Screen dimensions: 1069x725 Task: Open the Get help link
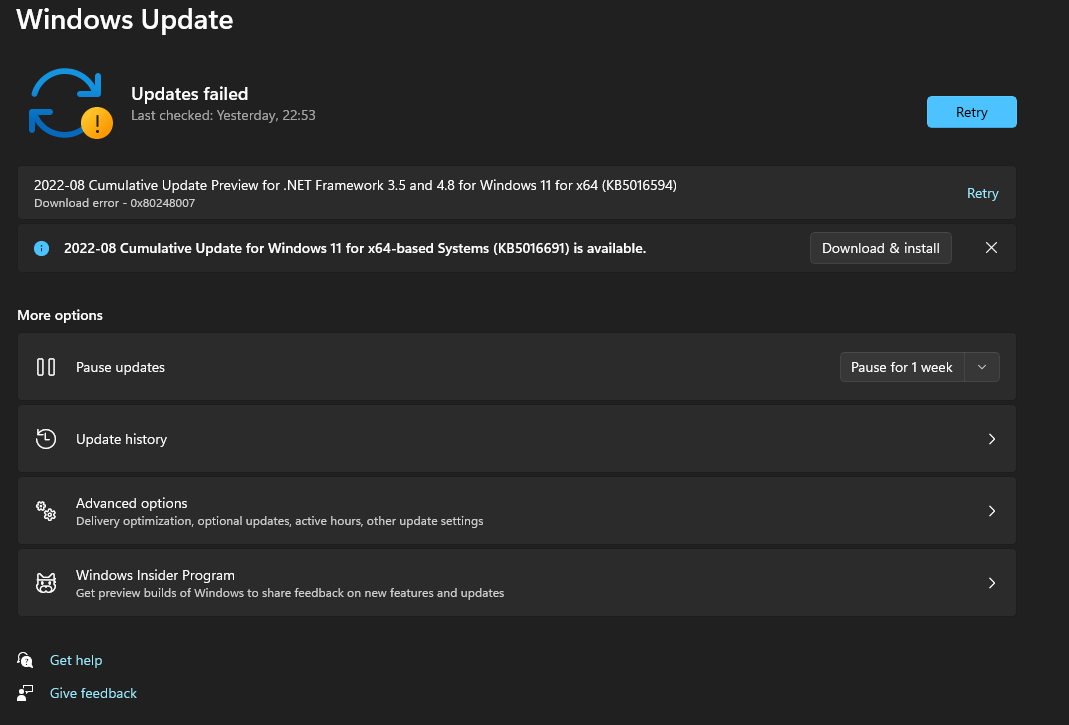tap(76, 660)
